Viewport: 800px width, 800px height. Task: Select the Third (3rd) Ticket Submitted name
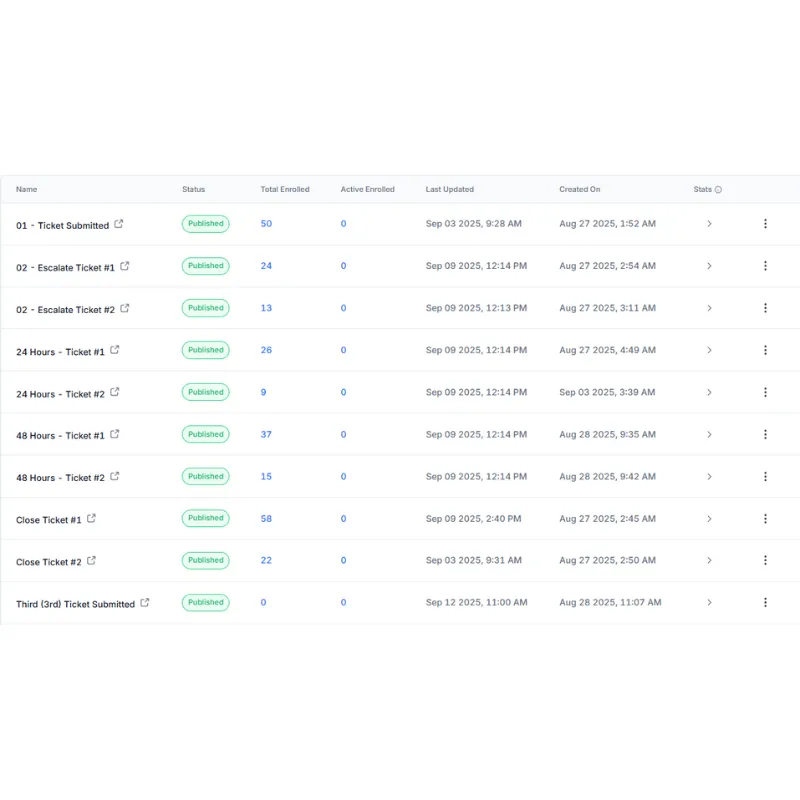(x=76, y=604)
